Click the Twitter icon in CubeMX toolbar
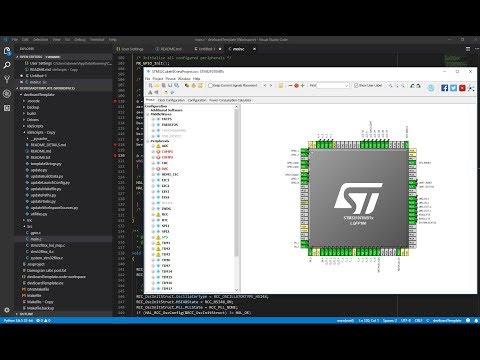Image resolution: width=480 pixels, height=360 pixels. click(x=453, y=88)
